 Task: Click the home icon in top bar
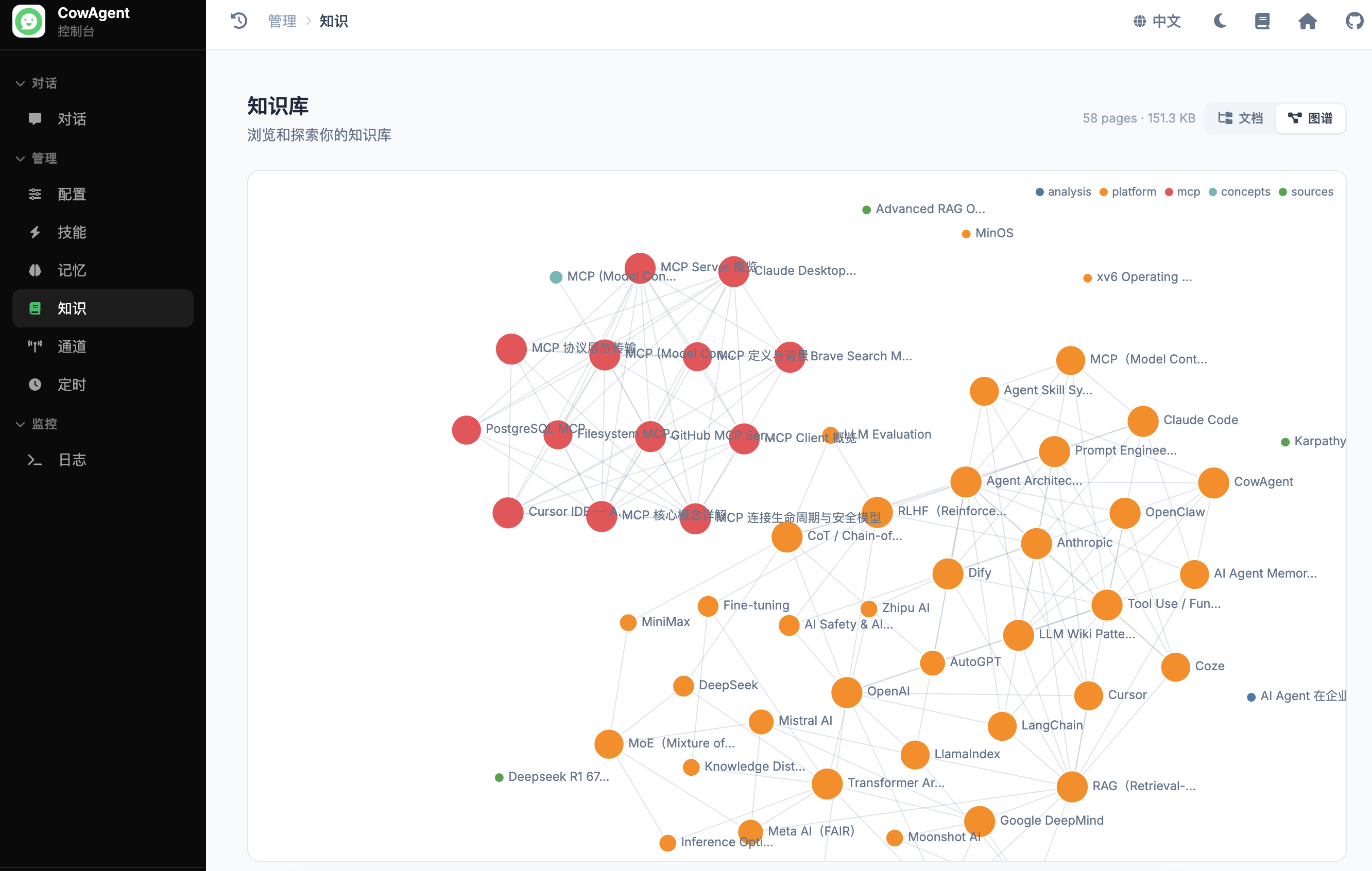[x=1307, y=21]
